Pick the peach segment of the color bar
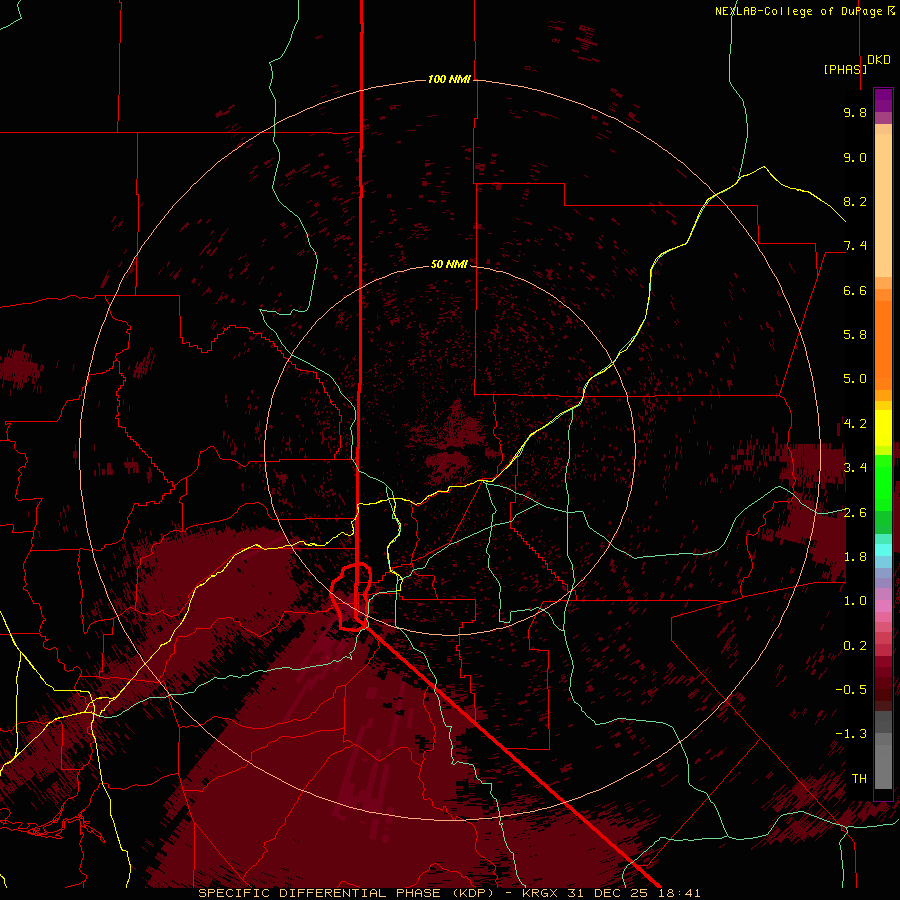The image size is (900, 900). 883,204
